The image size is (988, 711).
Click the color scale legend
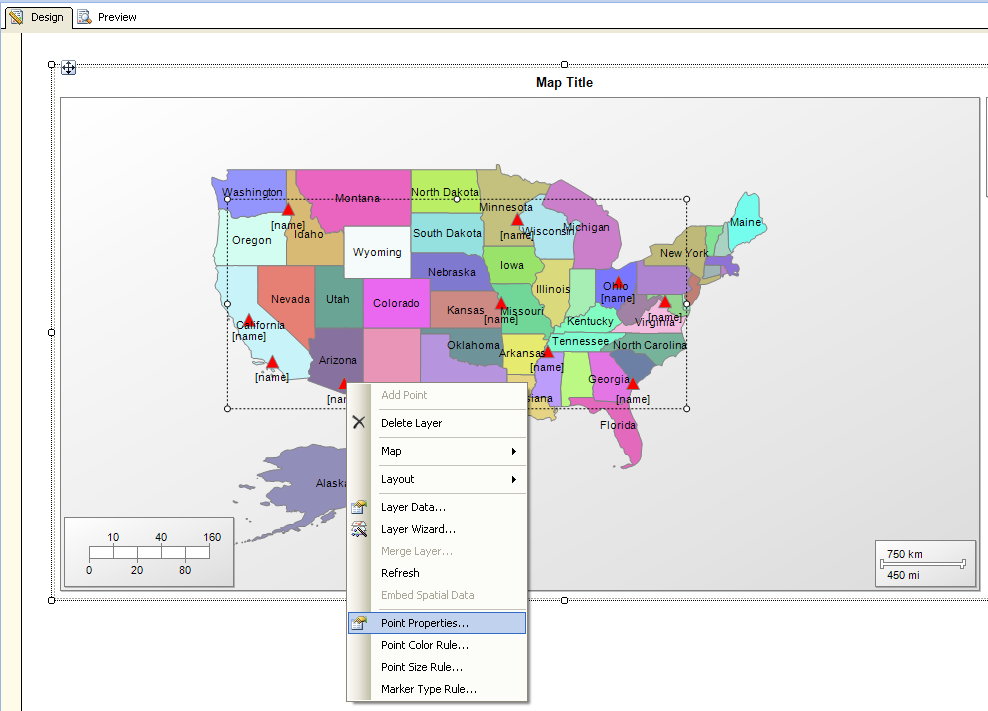(x=148, y=553)
